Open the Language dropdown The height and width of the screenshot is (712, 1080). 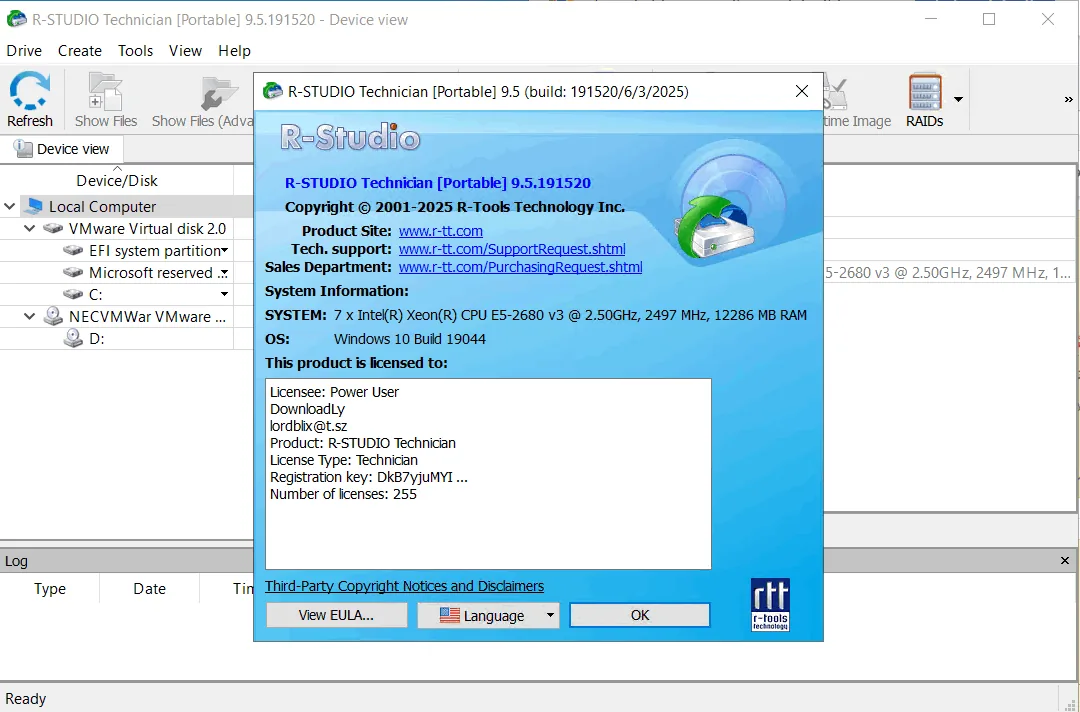(488, 616)
